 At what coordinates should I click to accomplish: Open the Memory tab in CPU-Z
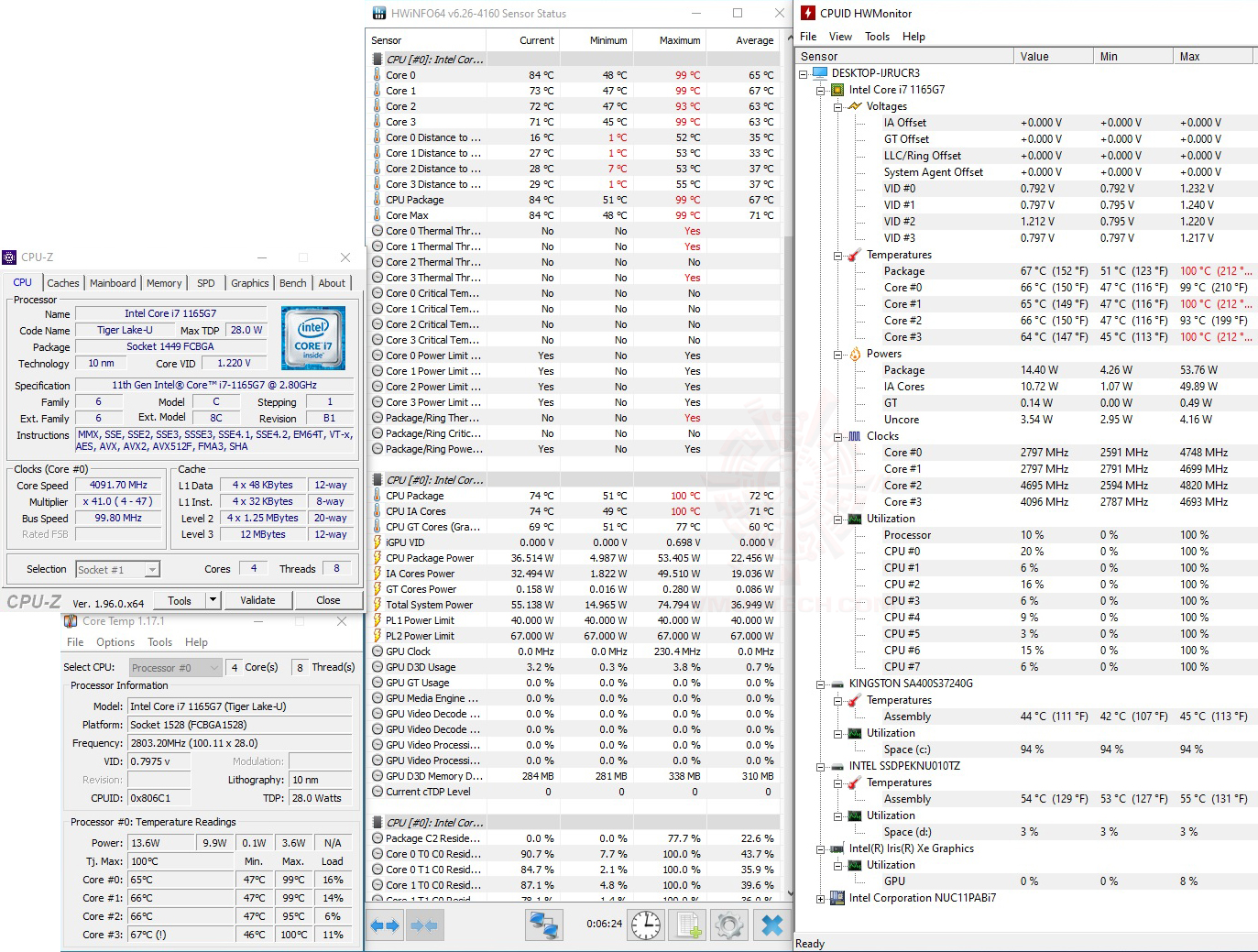pos(164,283)
